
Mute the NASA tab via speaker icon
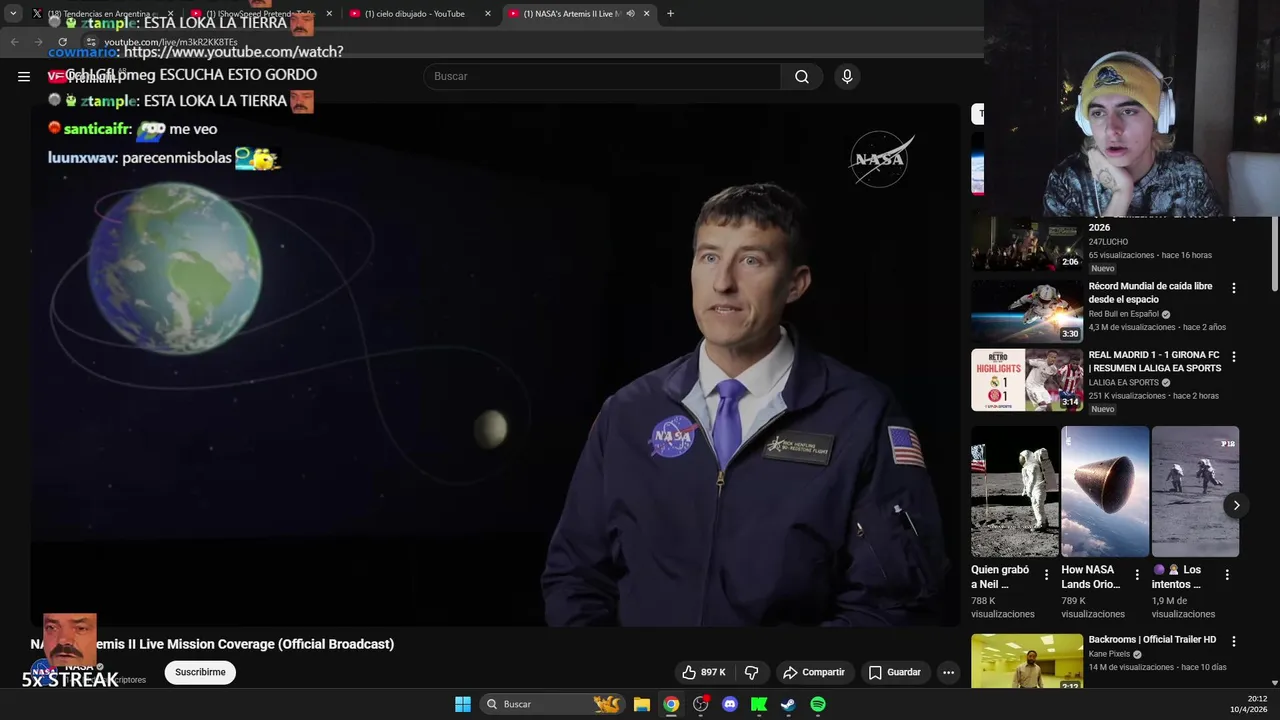(x=630, y=13)
